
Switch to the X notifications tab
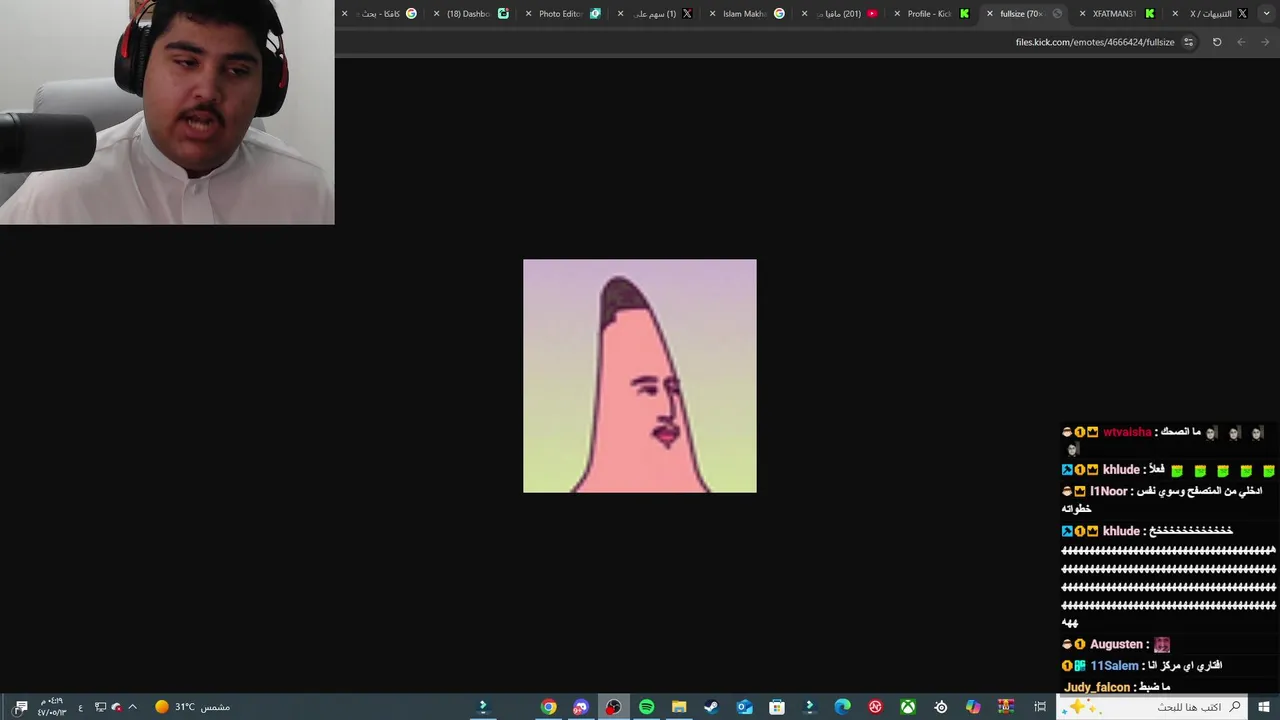pyautogui.click(x=1210, y=13)
